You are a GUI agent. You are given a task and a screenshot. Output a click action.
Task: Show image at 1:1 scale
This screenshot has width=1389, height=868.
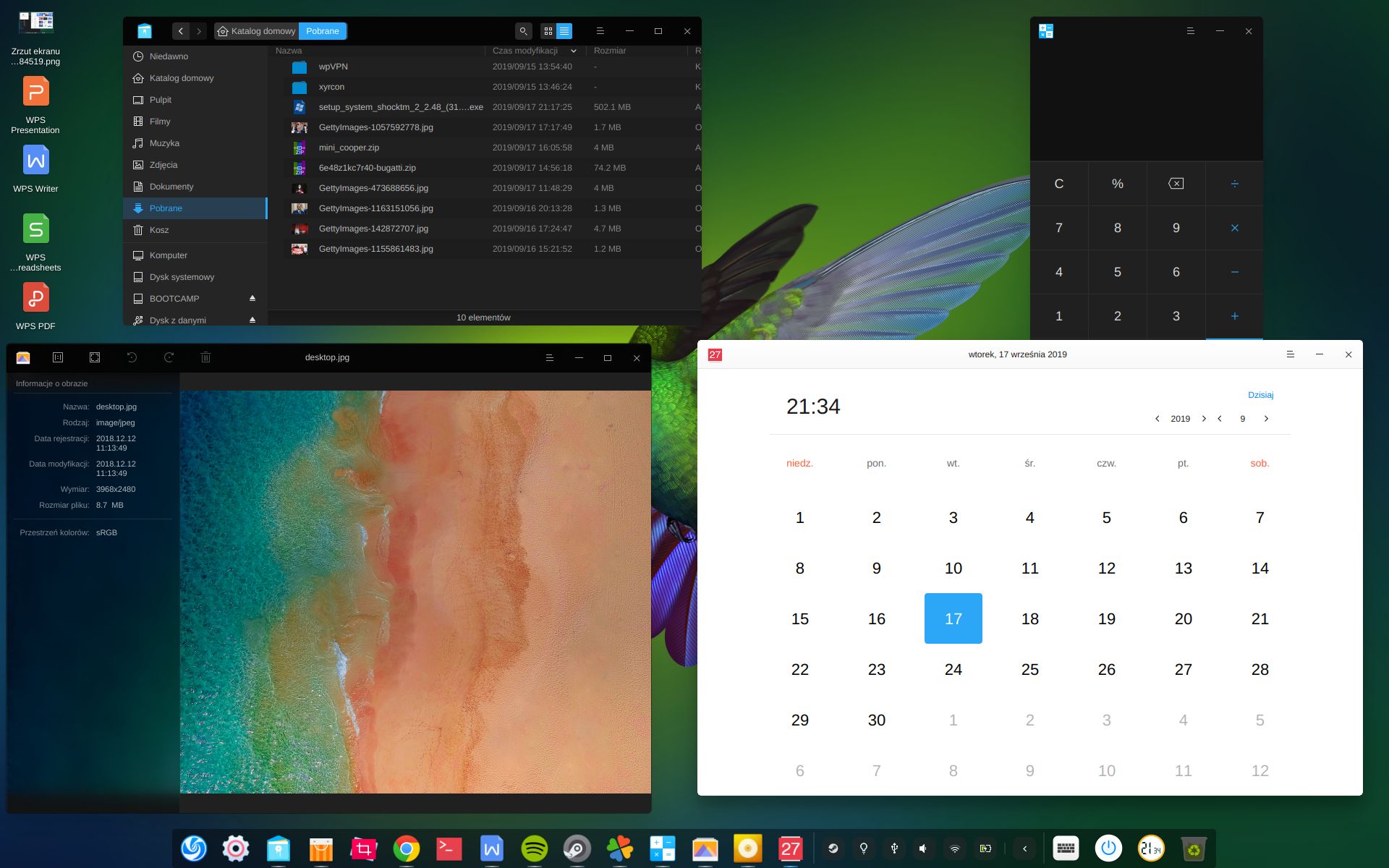pyautogui.click(x=58, y=357)
